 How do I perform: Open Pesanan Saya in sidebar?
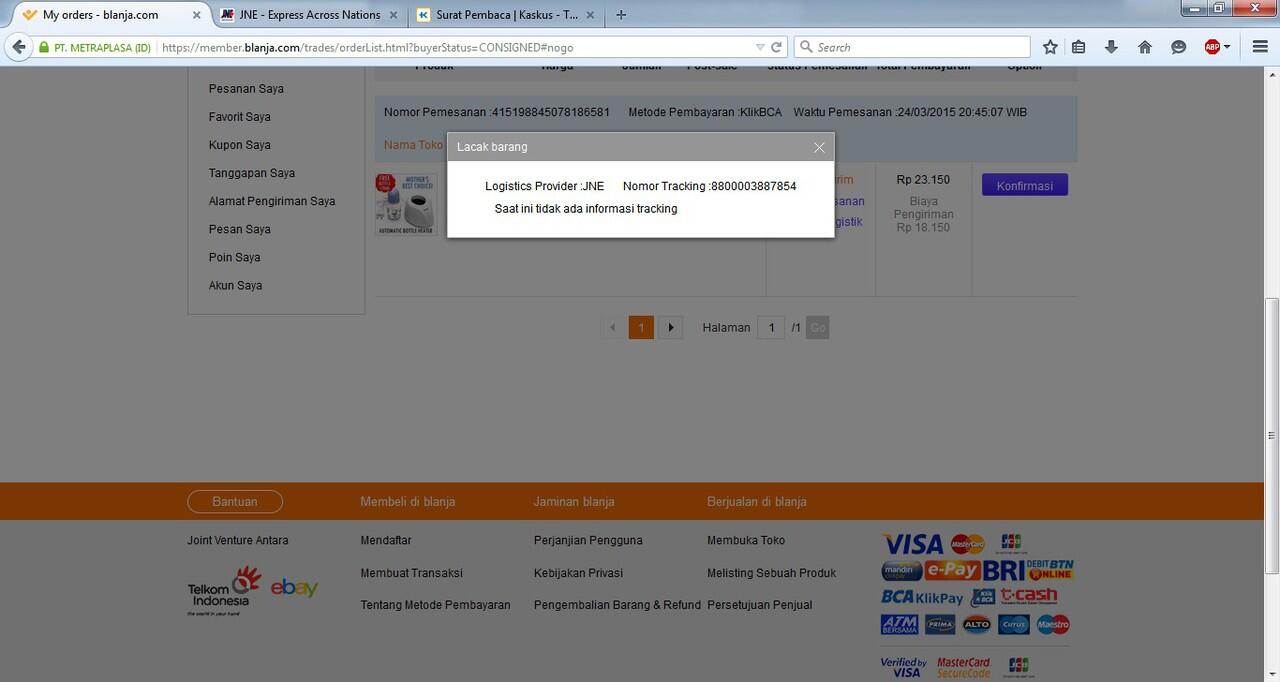click(x=246, y=89)
